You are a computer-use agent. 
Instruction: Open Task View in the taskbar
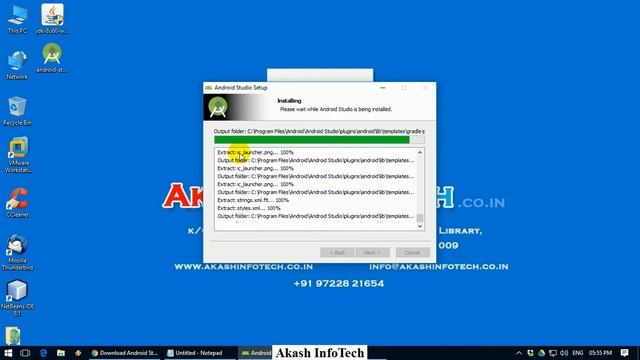click(x=25, y=353)
